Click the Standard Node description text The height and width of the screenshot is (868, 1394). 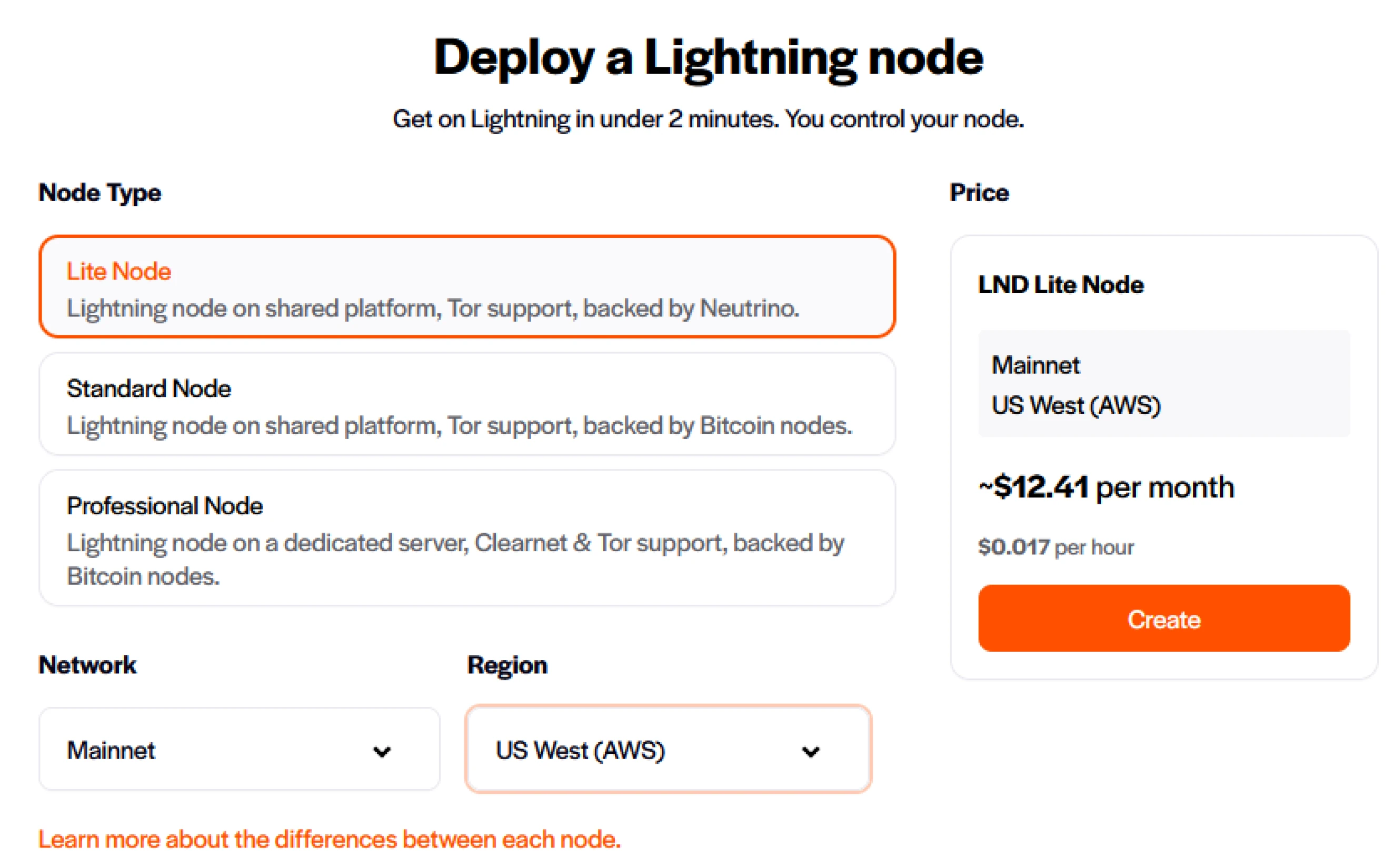459,426
